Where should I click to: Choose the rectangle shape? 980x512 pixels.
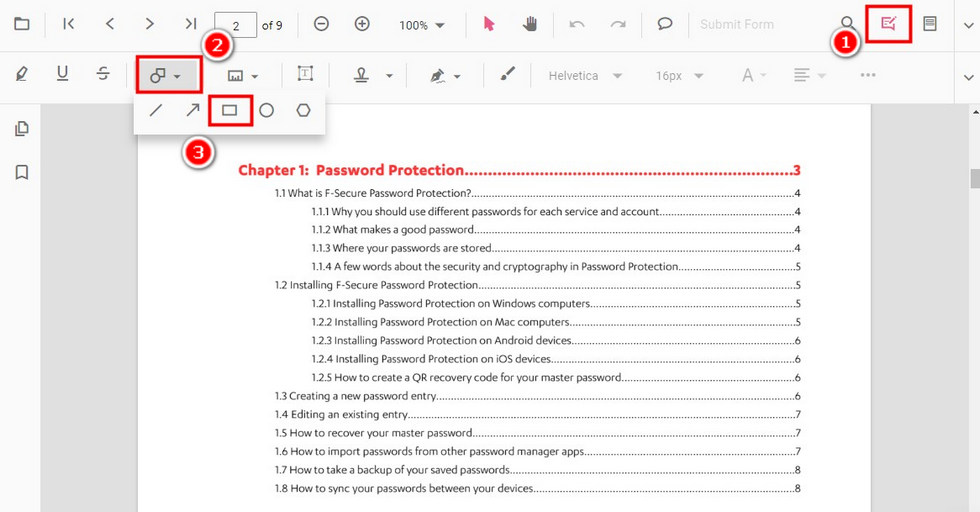(229, 111)
